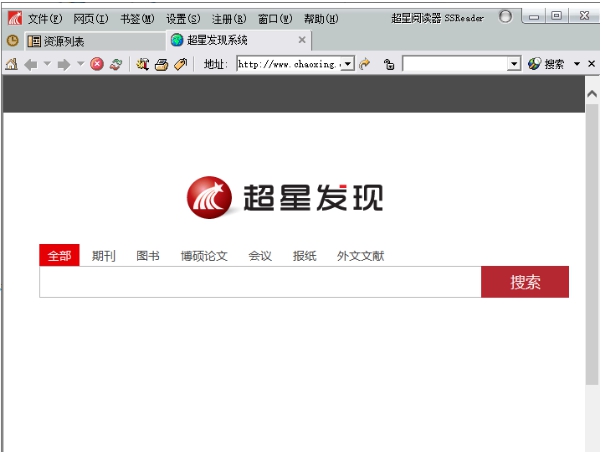
Task: Open the 注册(R) menu
Action: pos(229,18)
